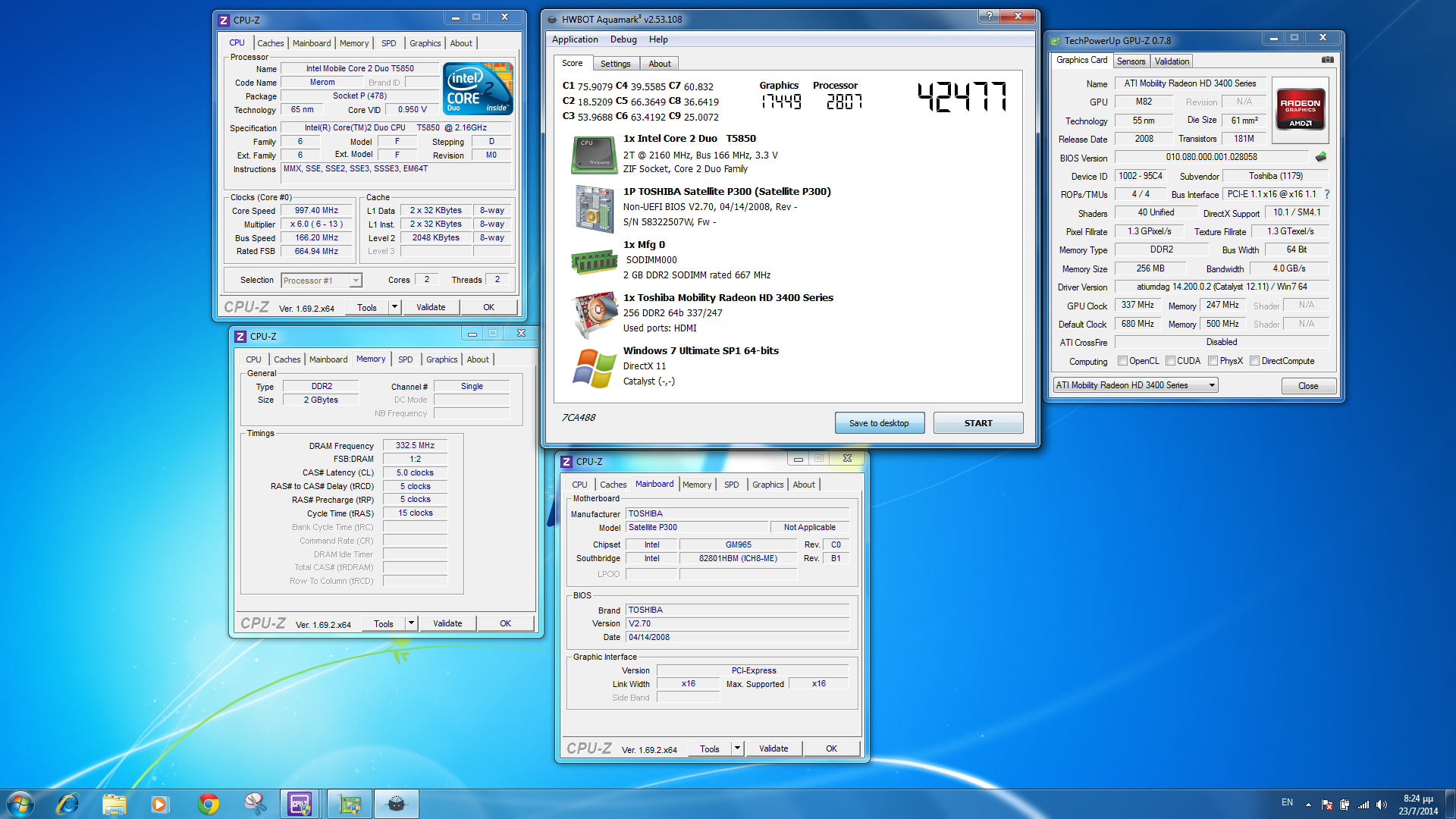Click the Satellite P300 model field
The width and height of the screenshot is (1456, 819).
coord(696,528)
